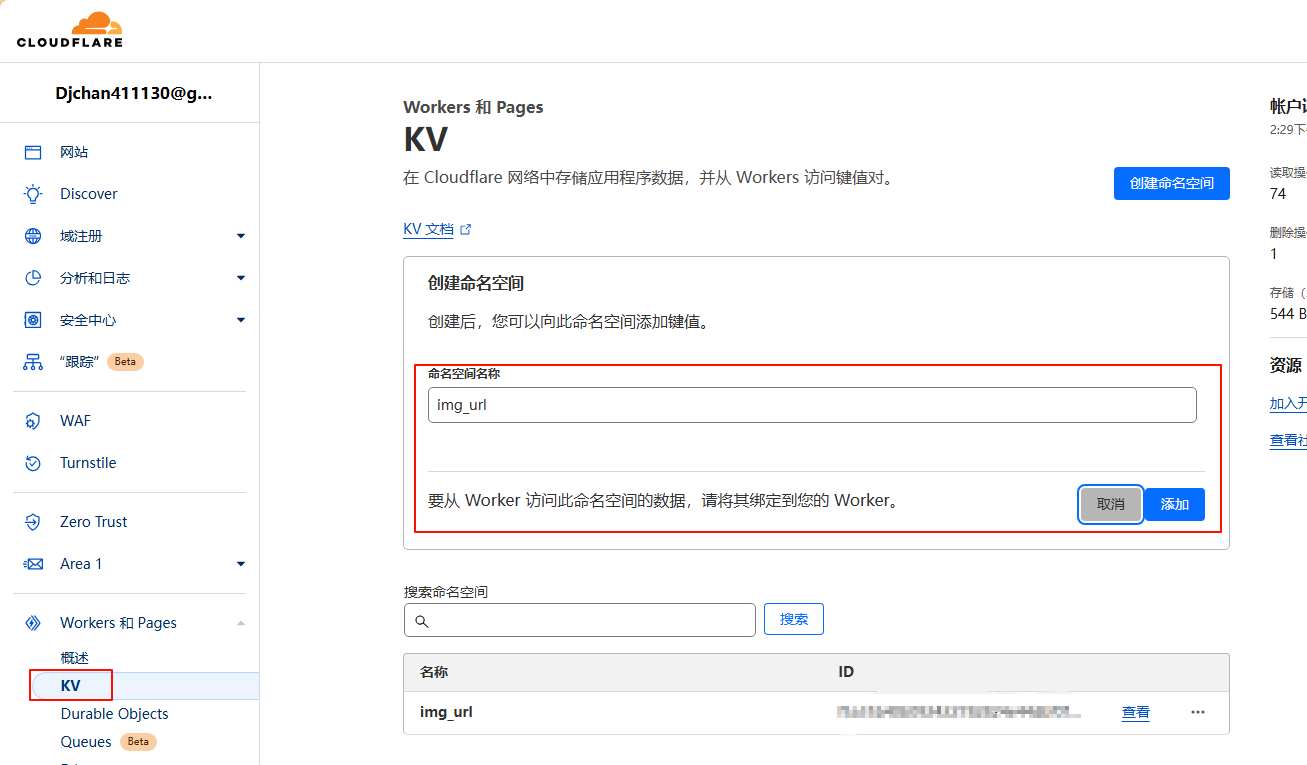This screenshot has height=765, width=1307.
Task: Click the Workers 和 Pages icon
Action: click(33, 623)
